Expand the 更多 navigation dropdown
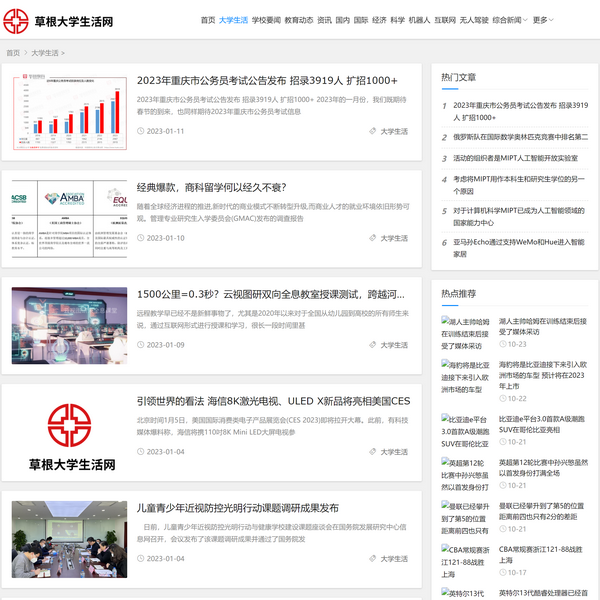This screenshot has height=600, width=600. point(541,20)
